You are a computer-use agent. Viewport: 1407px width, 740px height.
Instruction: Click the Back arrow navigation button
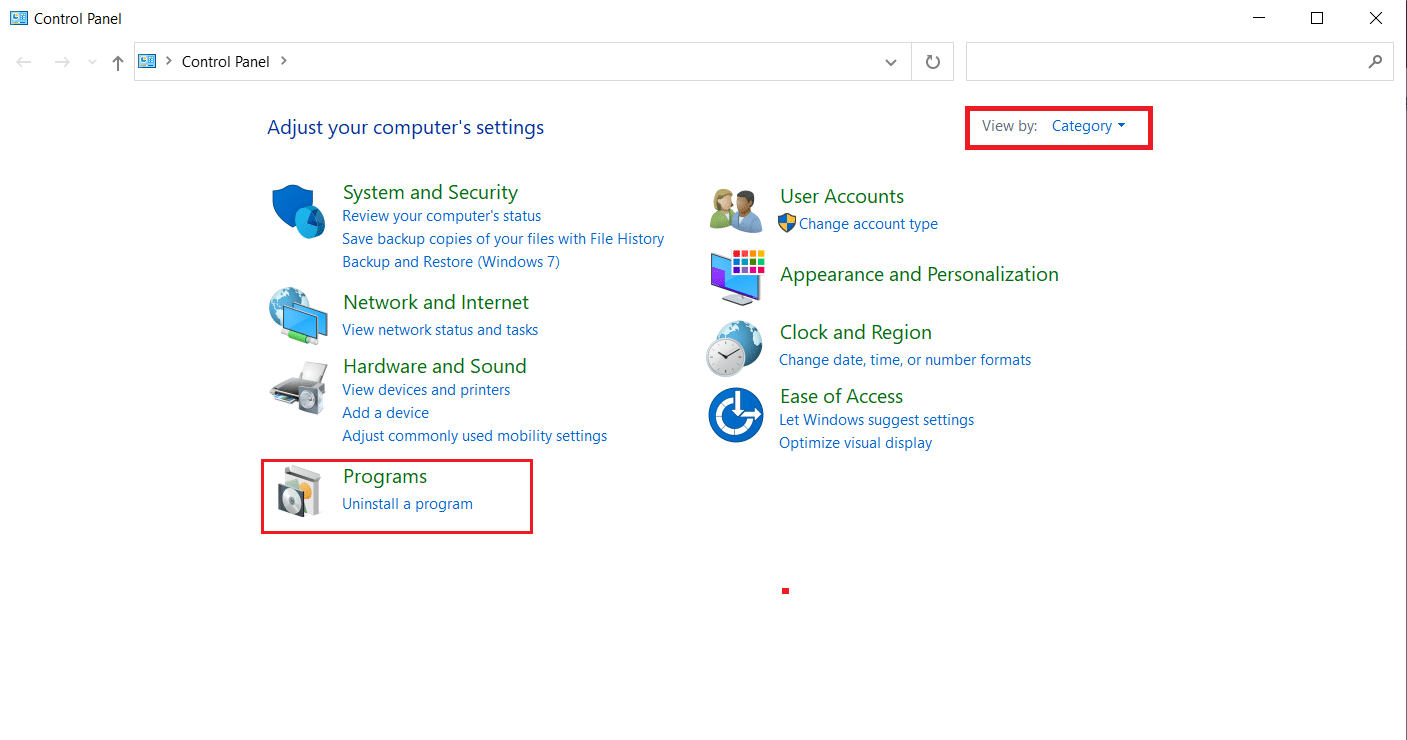[x=24, y=62]
